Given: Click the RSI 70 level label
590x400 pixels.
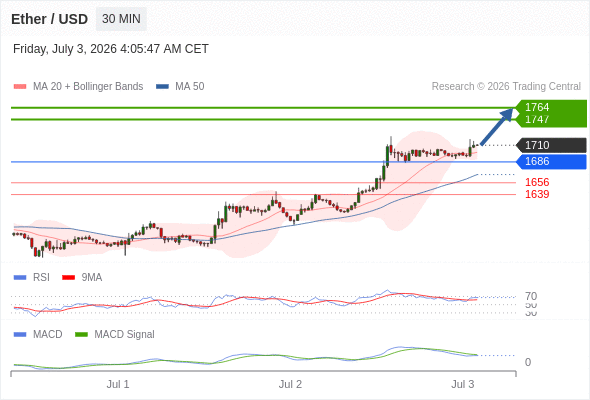Looking at the screenshot, I should [531, 296].
